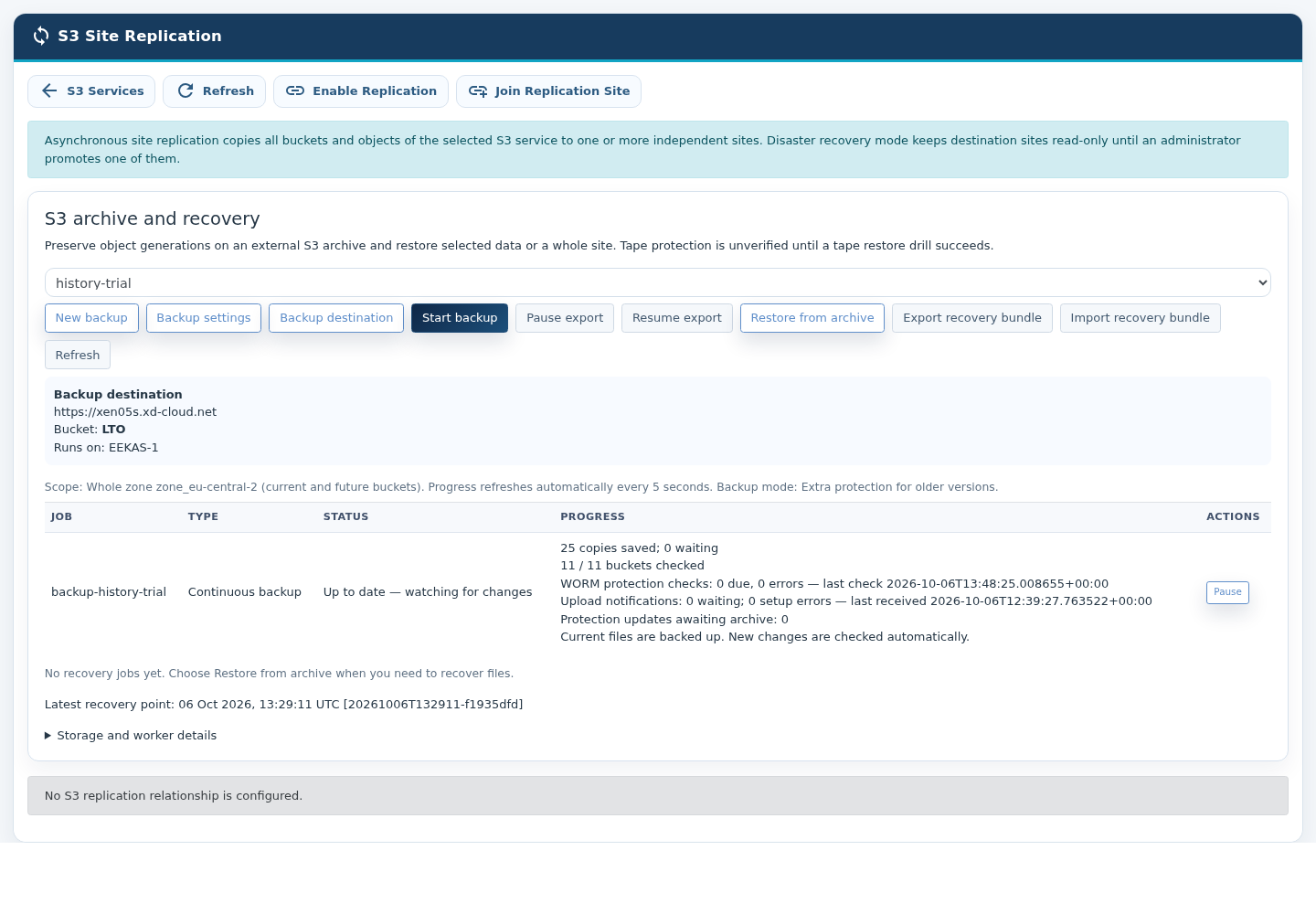The height and width of the screenshot is (914, 1316).
Task: Click the sync icon beside S3 Site Replication
Action: coord(41,36)
